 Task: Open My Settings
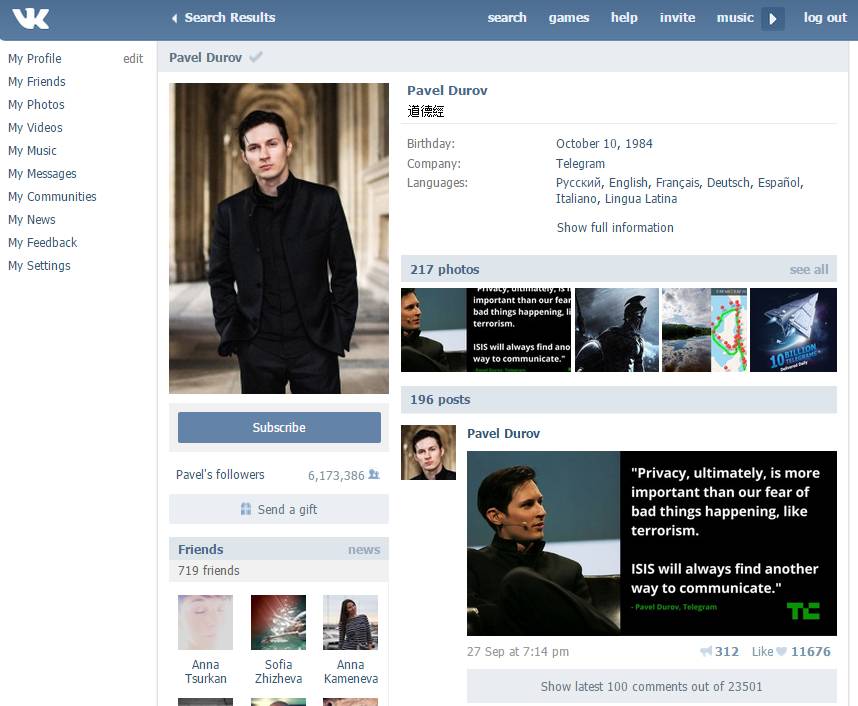[x=39, y=265]
